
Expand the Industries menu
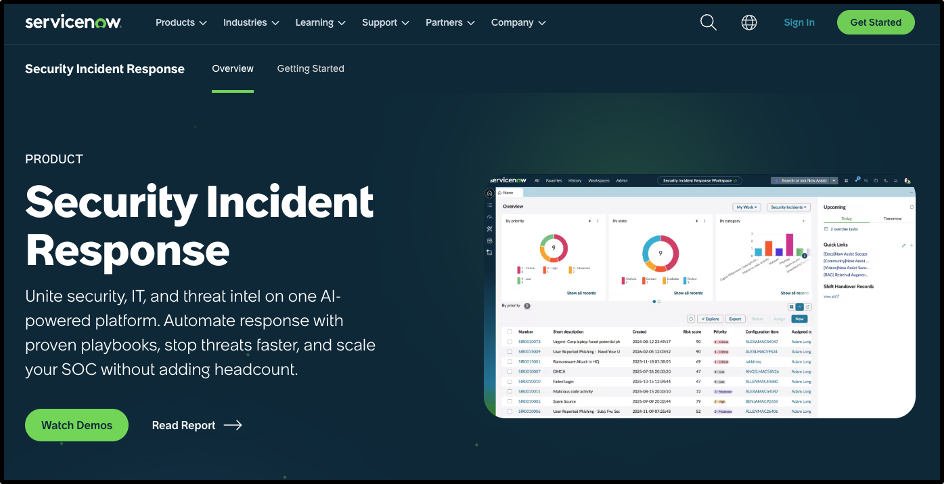(x=251, y=22)
